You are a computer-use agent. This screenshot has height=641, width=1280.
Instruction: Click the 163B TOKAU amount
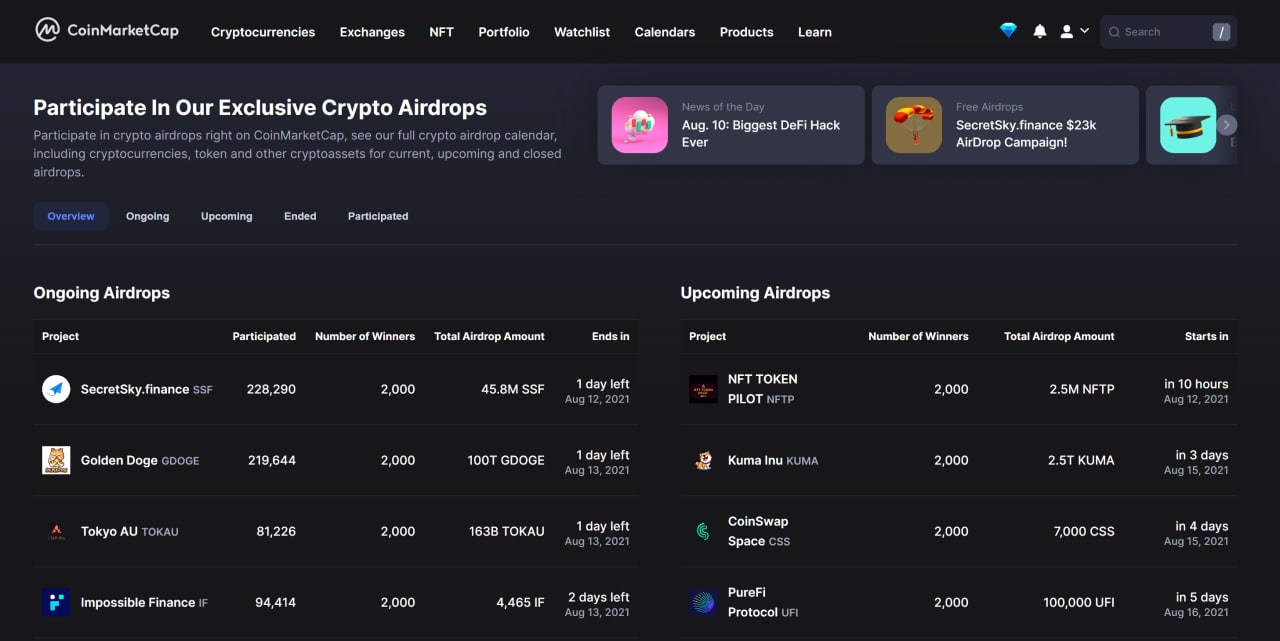tap(507, 531)
